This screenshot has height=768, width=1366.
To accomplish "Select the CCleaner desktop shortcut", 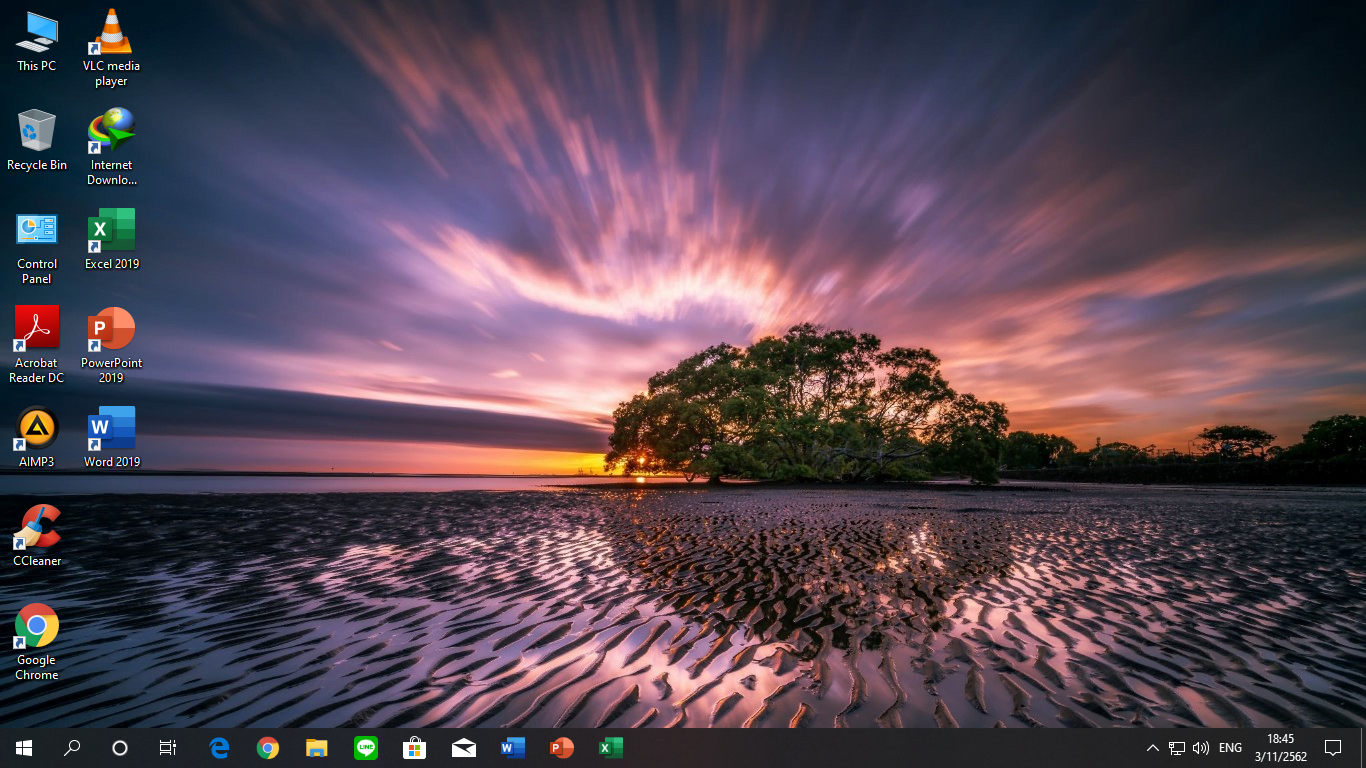I will (x=37, y=537).
